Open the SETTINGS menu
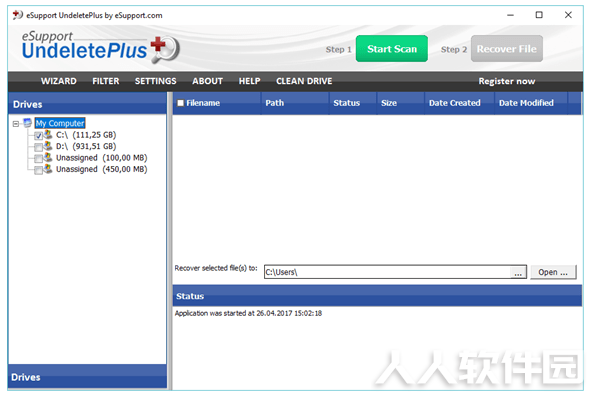 pyautogui.click(x=156, y=81)
